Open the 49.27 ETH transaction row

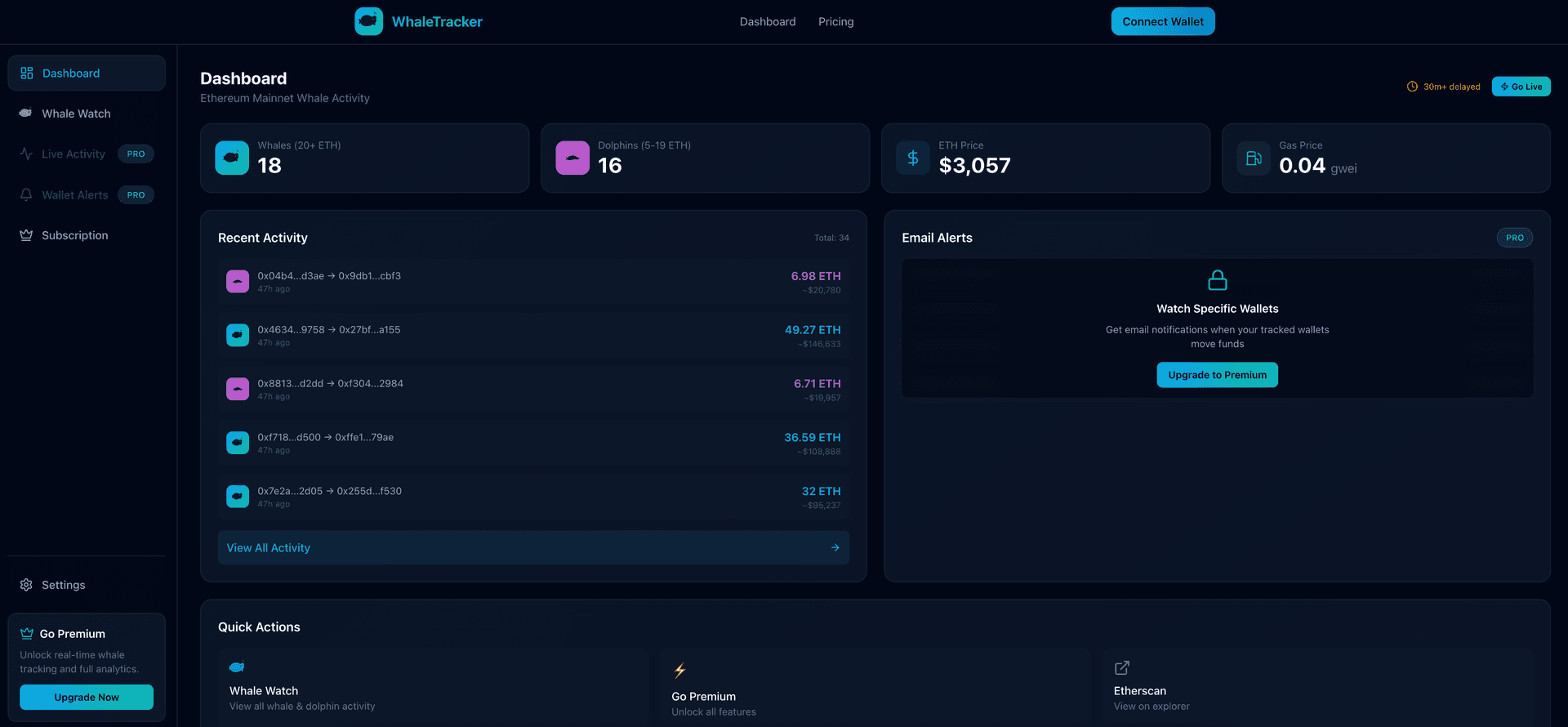(x=533, y=336)
